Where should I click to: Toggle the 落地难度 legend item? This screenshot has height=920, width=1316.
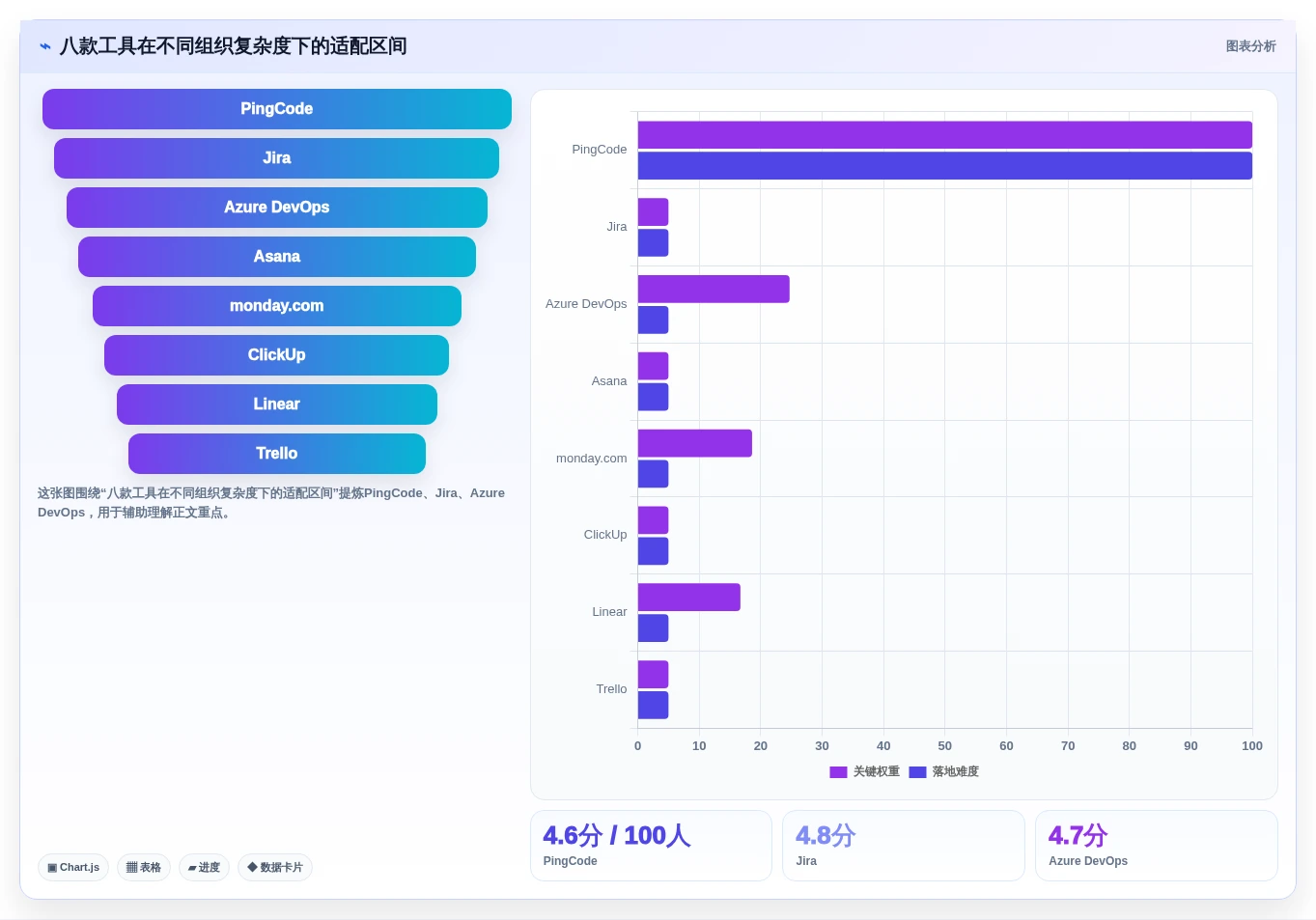[944, 771]
